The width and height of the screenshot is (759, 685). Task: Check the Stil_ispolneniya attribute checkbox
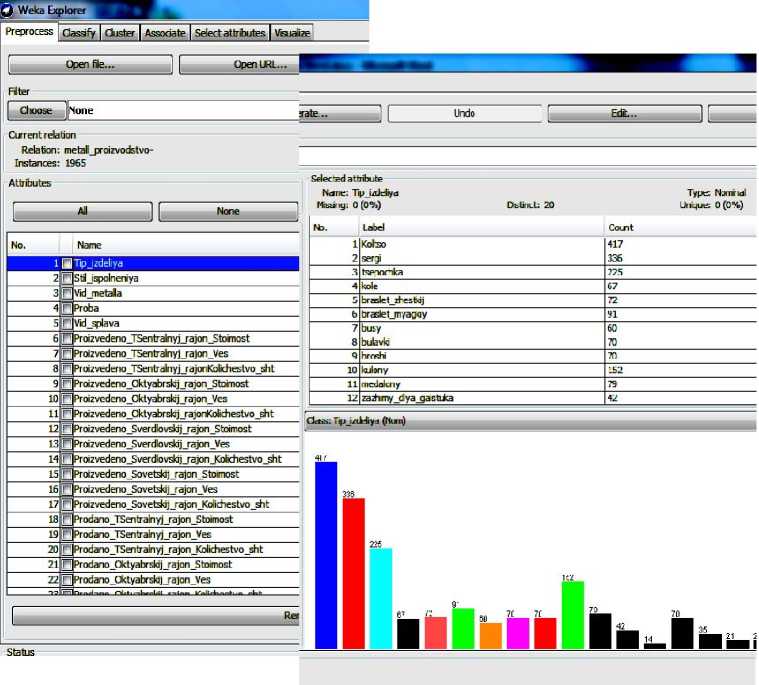tap(67, 278)
